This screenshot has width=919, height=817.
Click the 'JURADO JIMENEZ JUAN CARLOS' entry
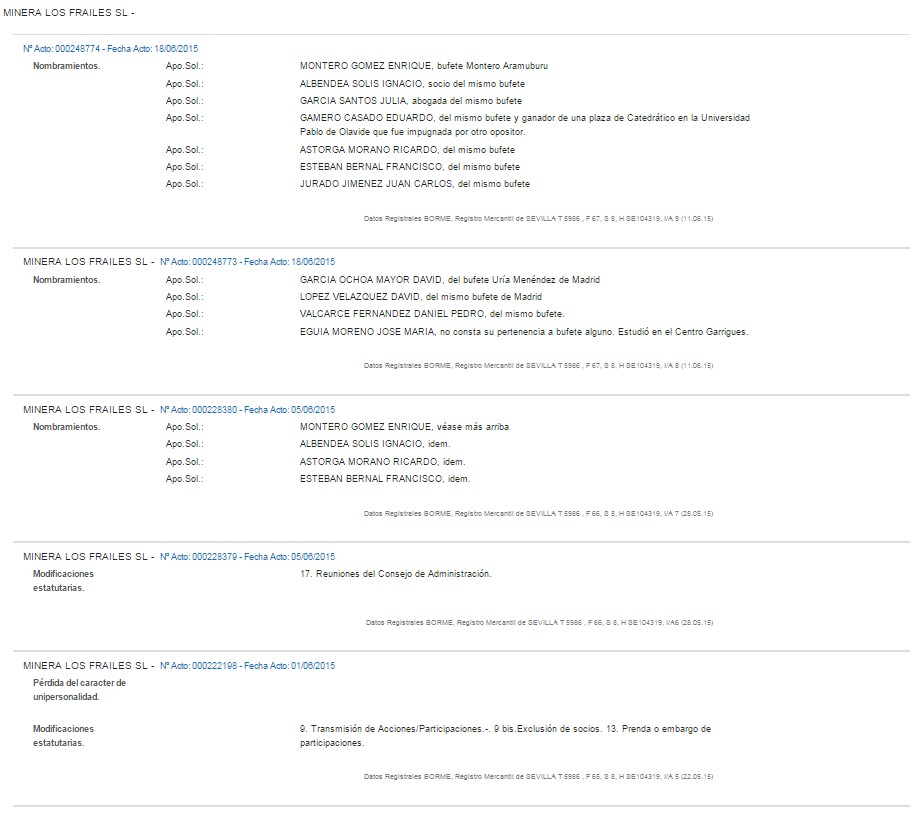tap(414, 184)
